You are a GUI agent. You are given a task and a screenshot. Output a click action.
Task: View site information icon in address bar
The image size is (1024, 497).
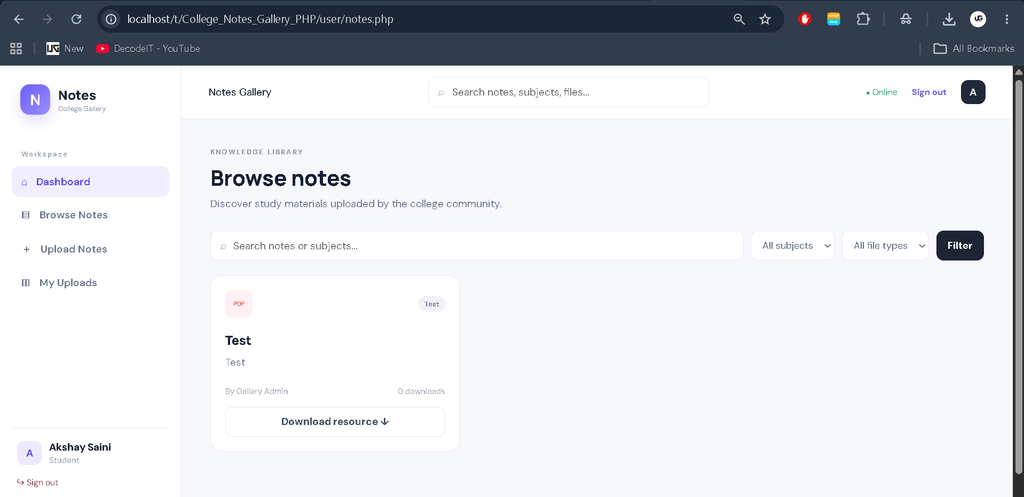coord(112,19)
